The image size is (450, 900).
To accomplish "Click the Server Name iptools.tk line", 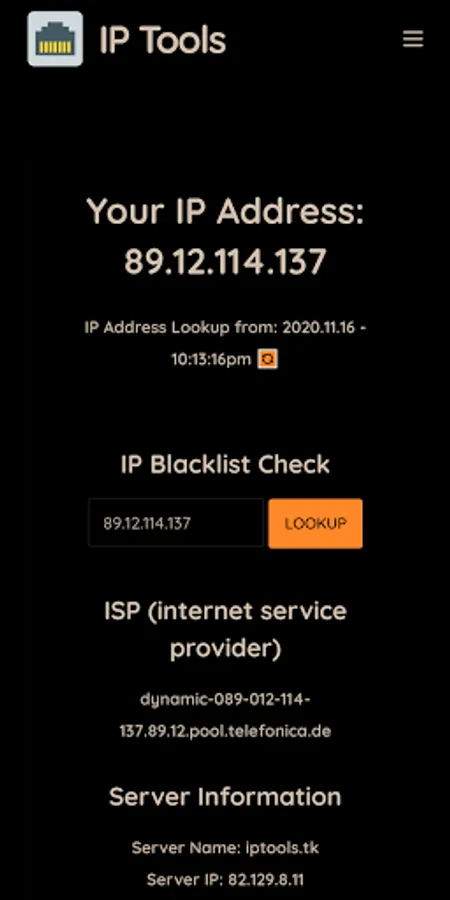I will tap(225, 848).
